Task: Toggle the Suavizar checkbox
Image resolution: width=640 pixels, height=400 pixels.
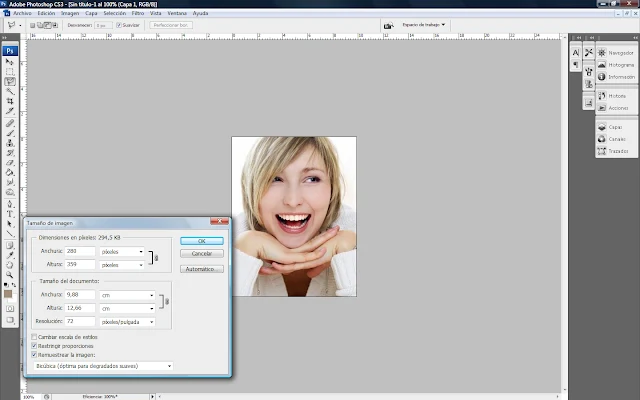Action: coord(119,25)
